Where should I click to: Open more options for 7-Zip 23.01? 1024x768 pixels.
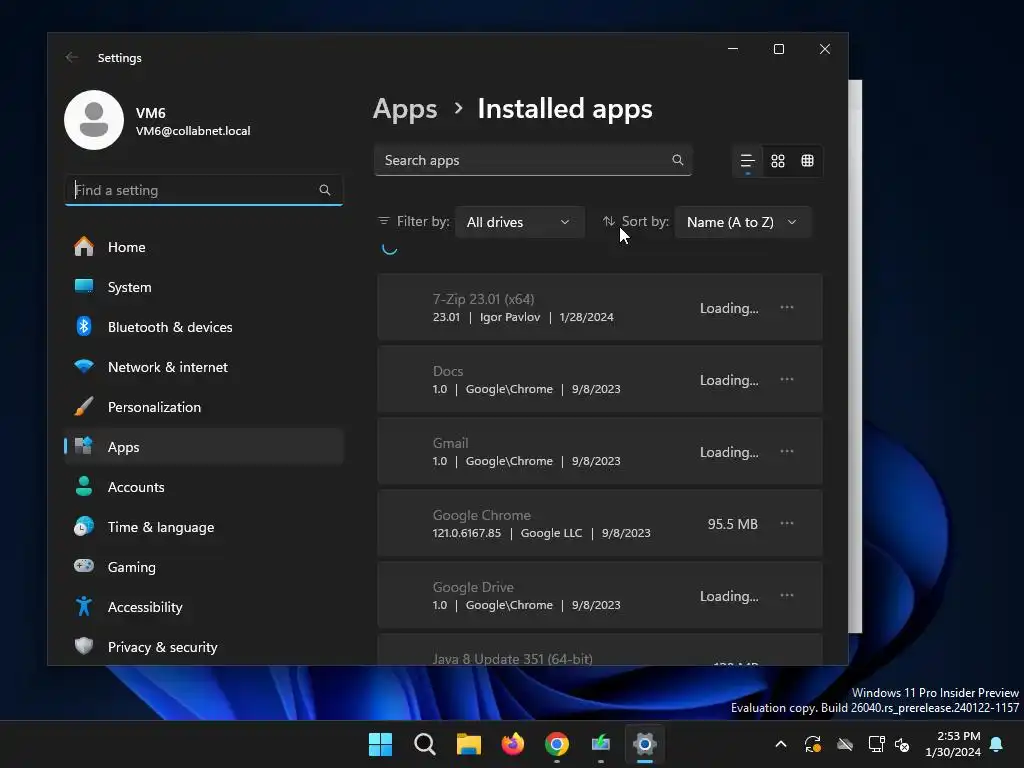coord(787,307)
